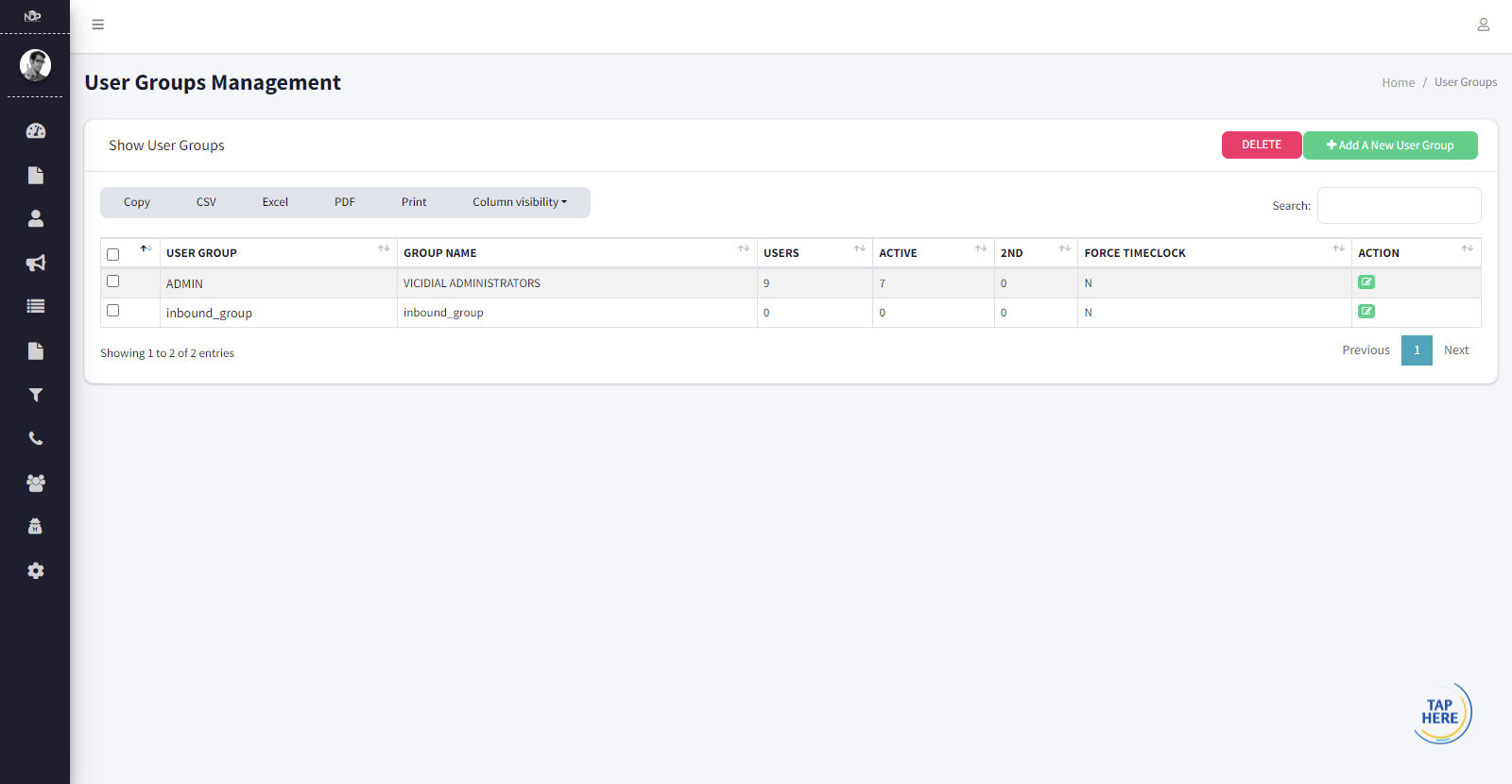The image size is (1512, 784).
Task: Expand the Column visibility dropdown
Action: [x=520, y=202]
